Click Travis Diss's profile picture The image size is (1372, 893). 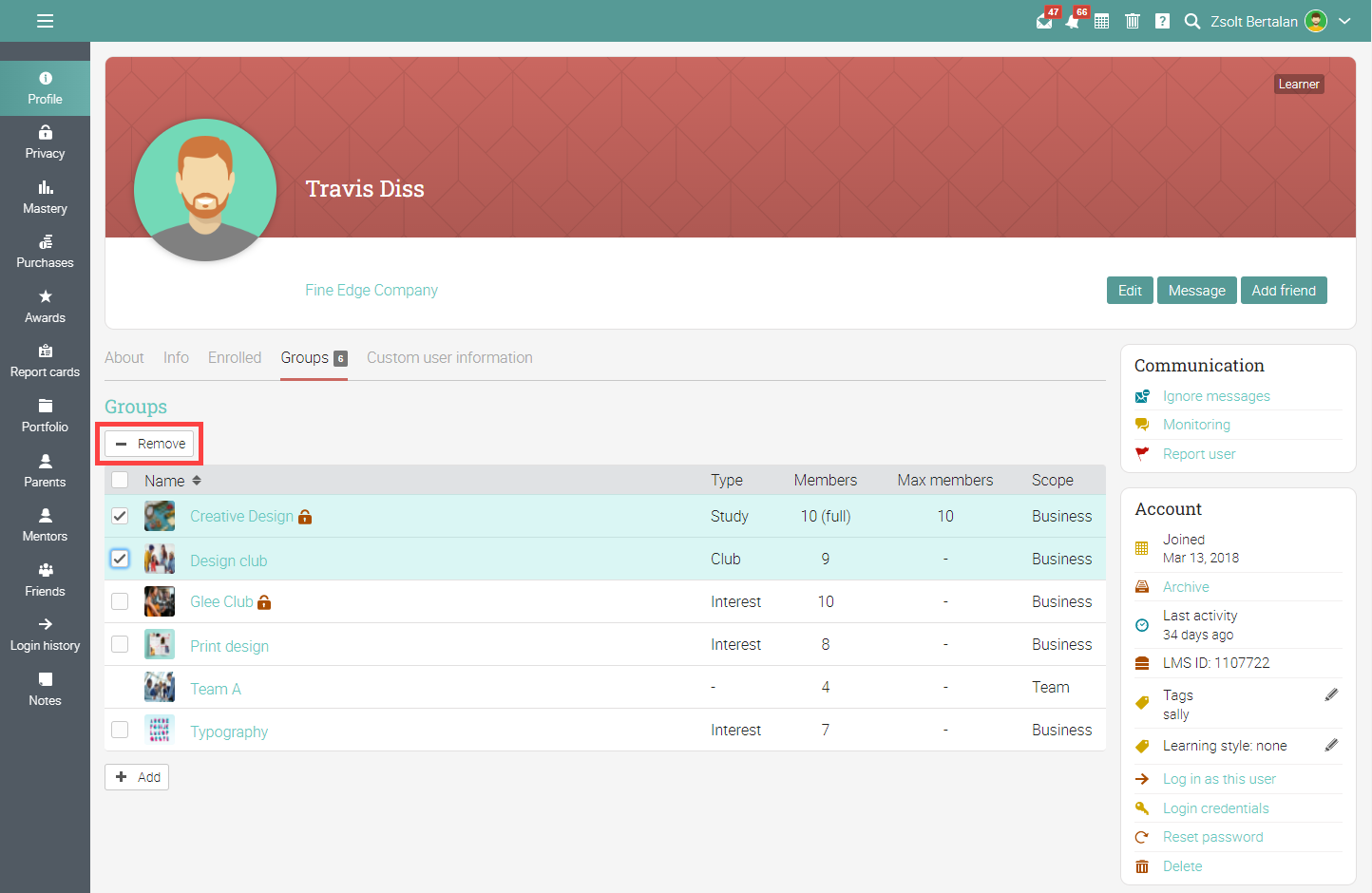click(x=205, y=190)
